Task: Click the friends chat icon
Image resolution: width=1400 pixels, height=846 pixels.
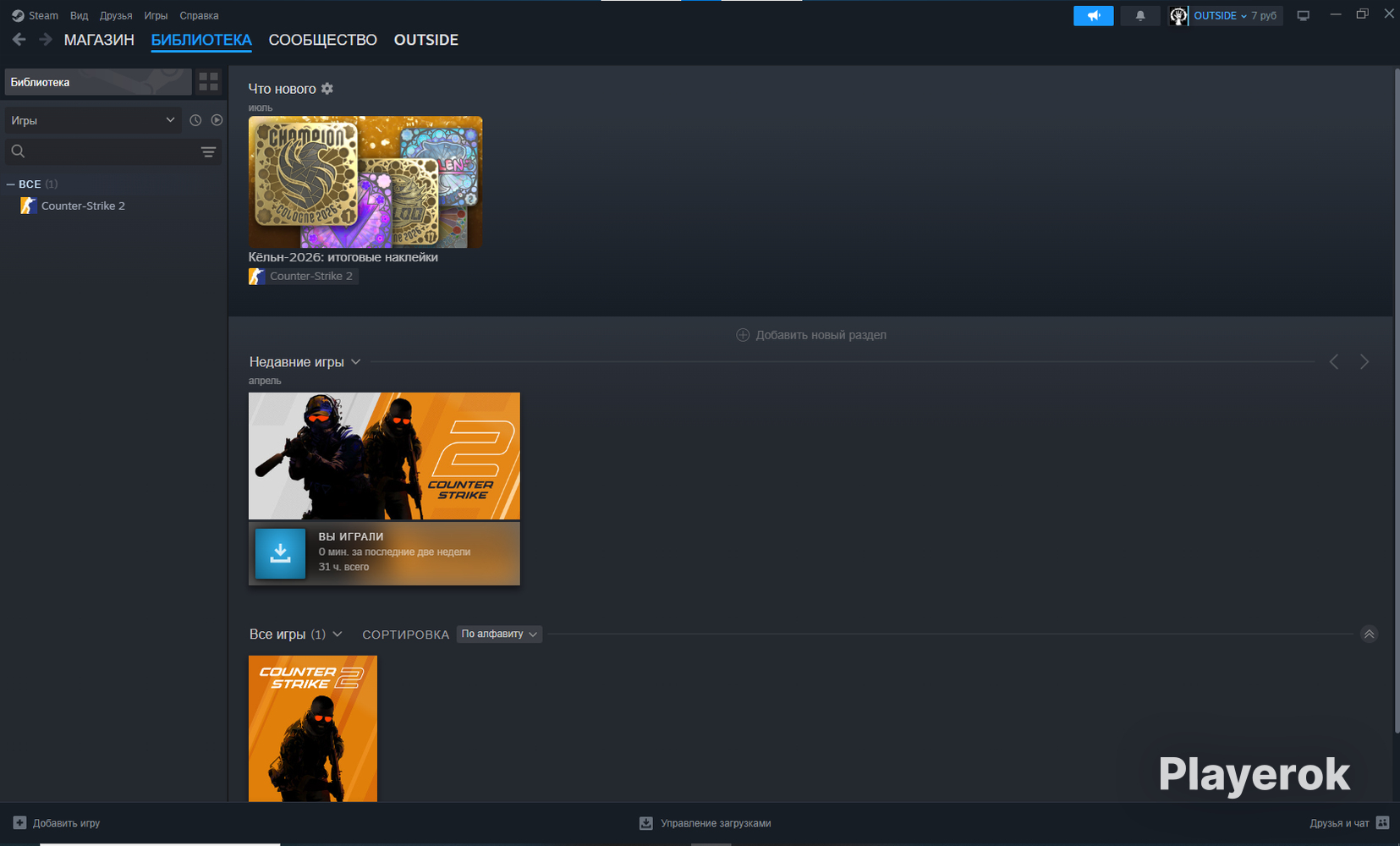Action: pyautogui.click(x=1383, y=823)
